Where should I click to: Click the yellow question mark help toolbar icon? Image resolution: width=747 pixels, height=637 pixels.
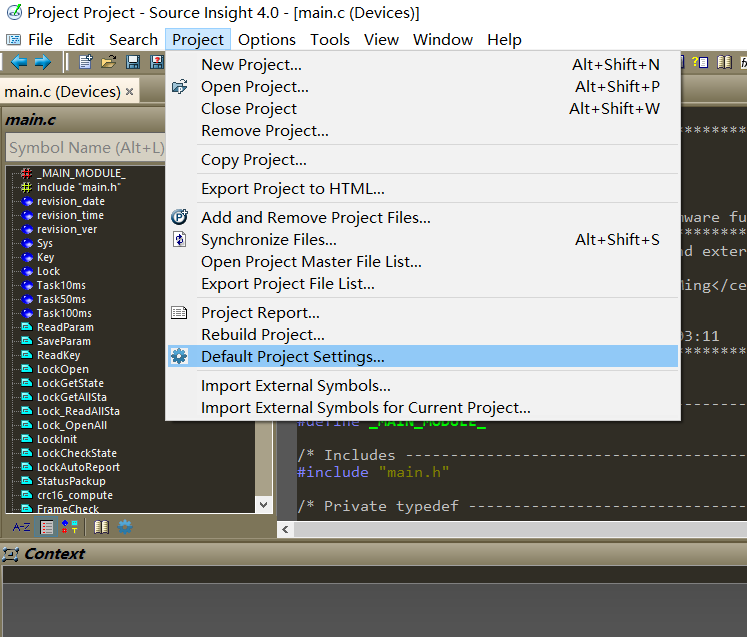click(x=700, y=62)
